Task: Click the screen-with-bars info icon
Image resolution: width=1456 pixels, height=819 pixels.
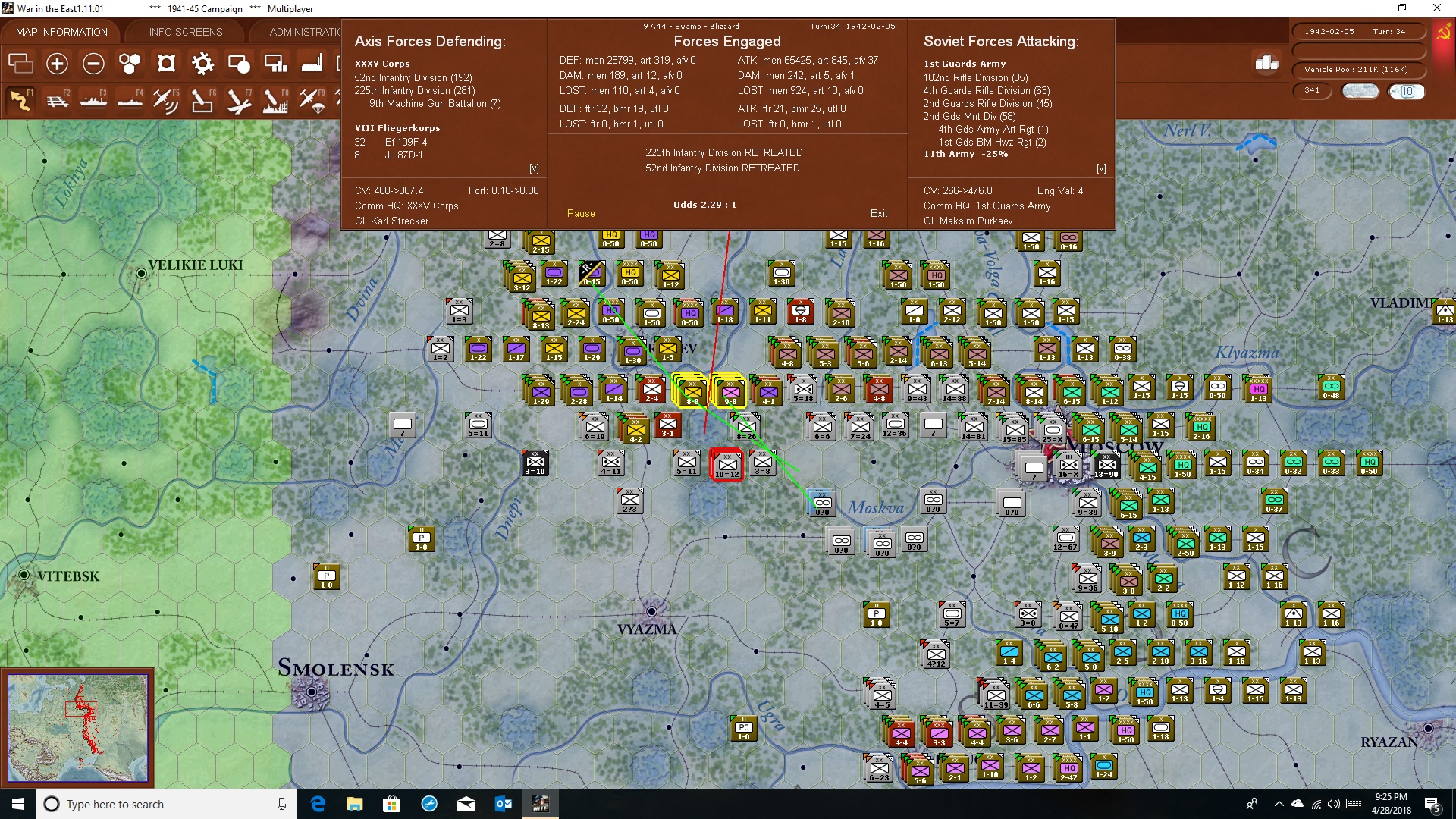Action: [x=275, y=64]
